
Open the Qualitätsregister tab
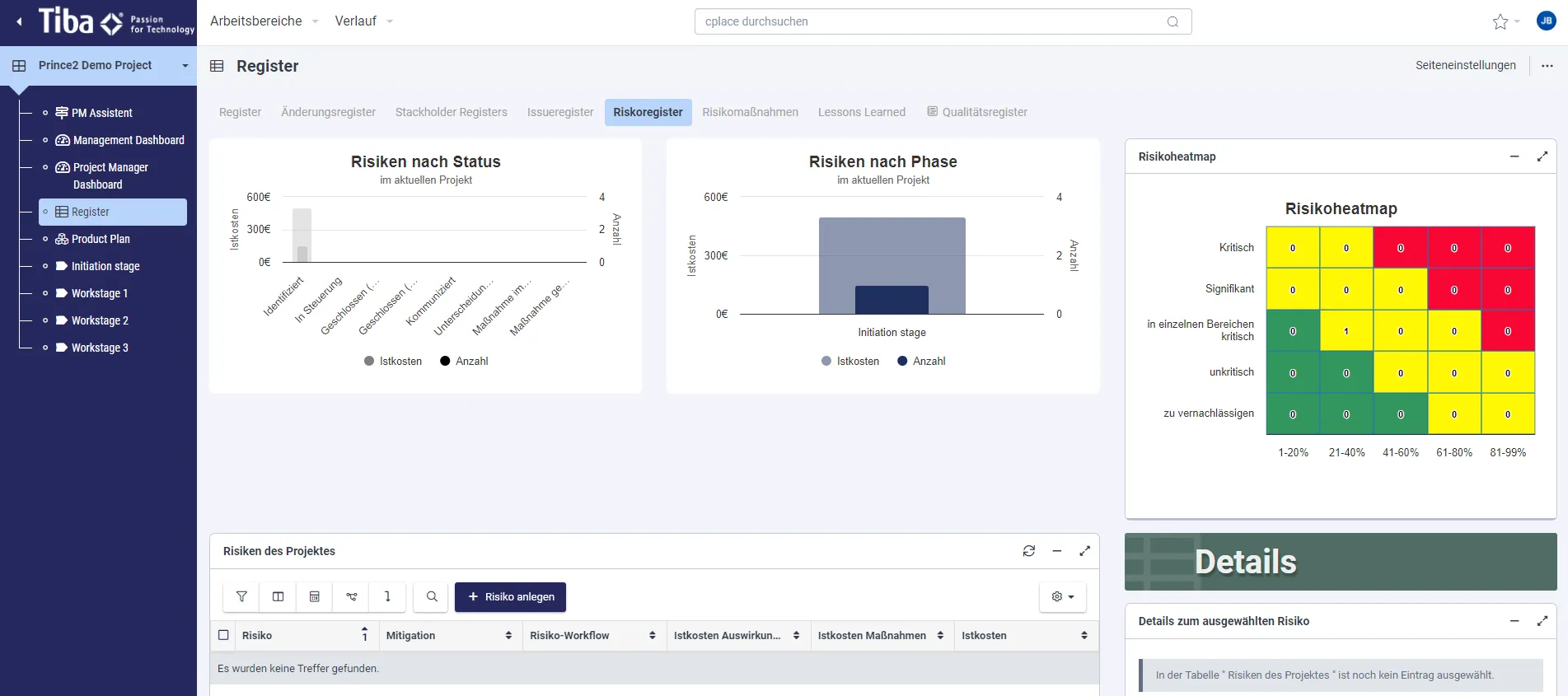(977, 112)
